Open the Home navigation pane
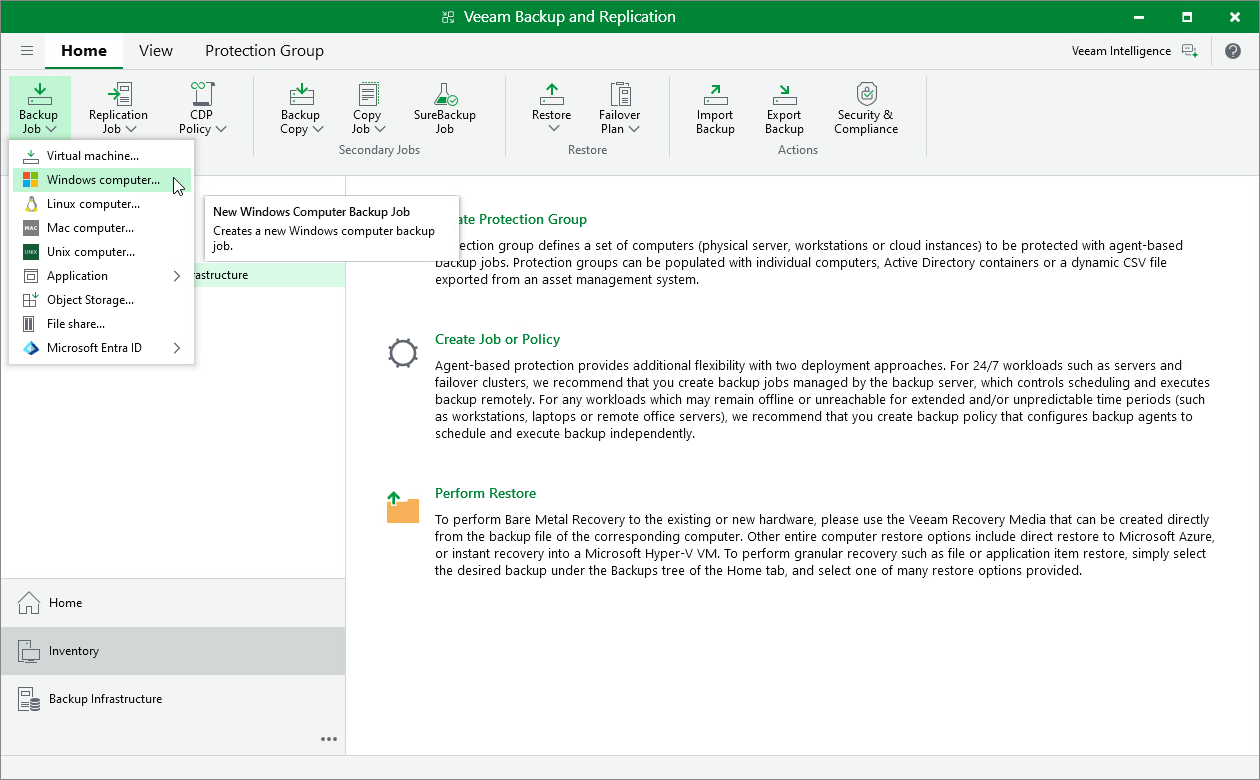The height and width of the screenshot is (780, 1260). (x=172, y=603)
